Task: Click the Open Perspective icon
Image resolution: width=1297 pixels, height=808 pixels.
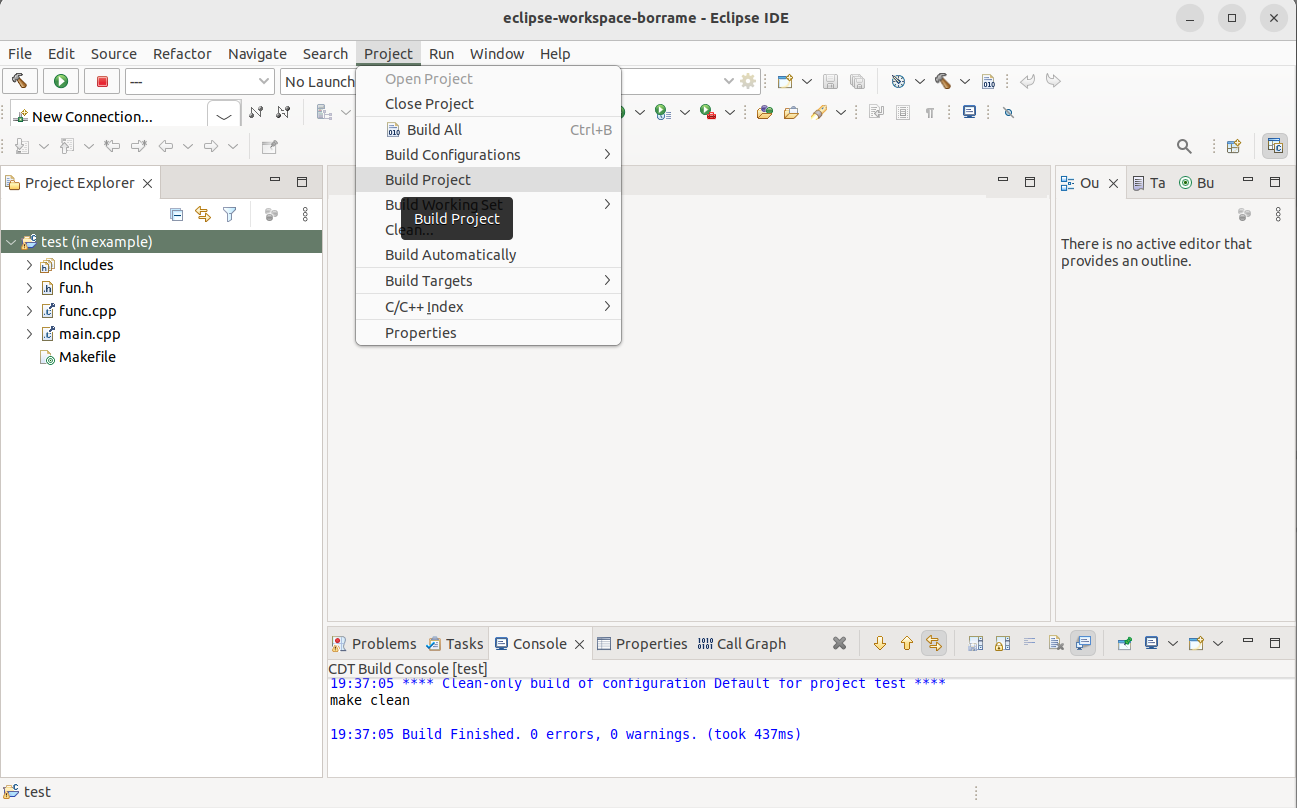Action: tap(1234, 146)
